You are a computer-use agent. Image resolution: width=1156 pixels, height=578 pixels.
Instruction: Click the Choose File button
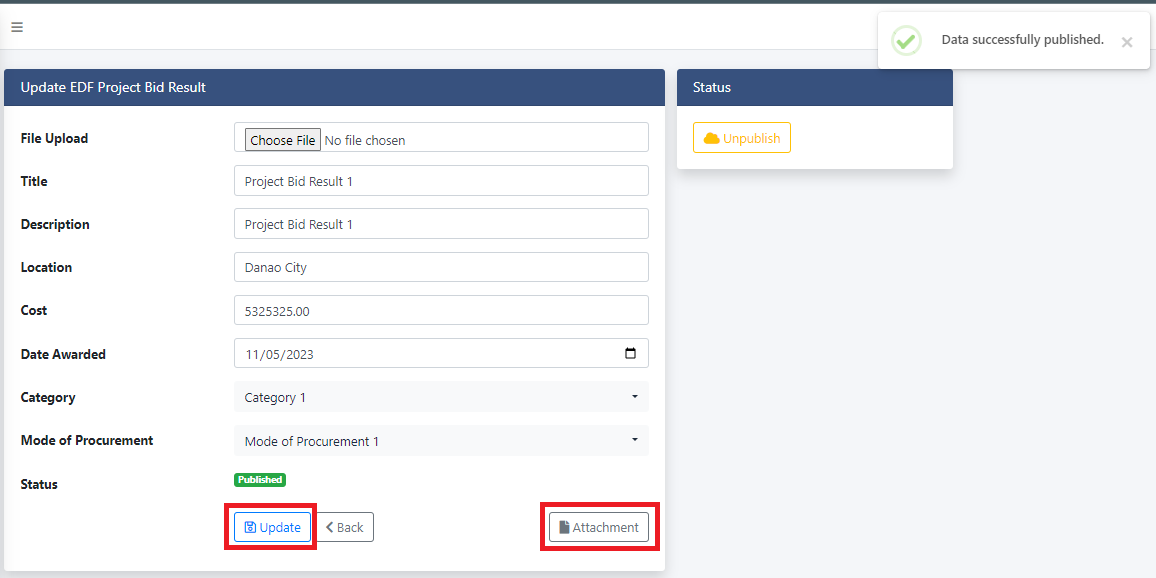coord(283,140)
